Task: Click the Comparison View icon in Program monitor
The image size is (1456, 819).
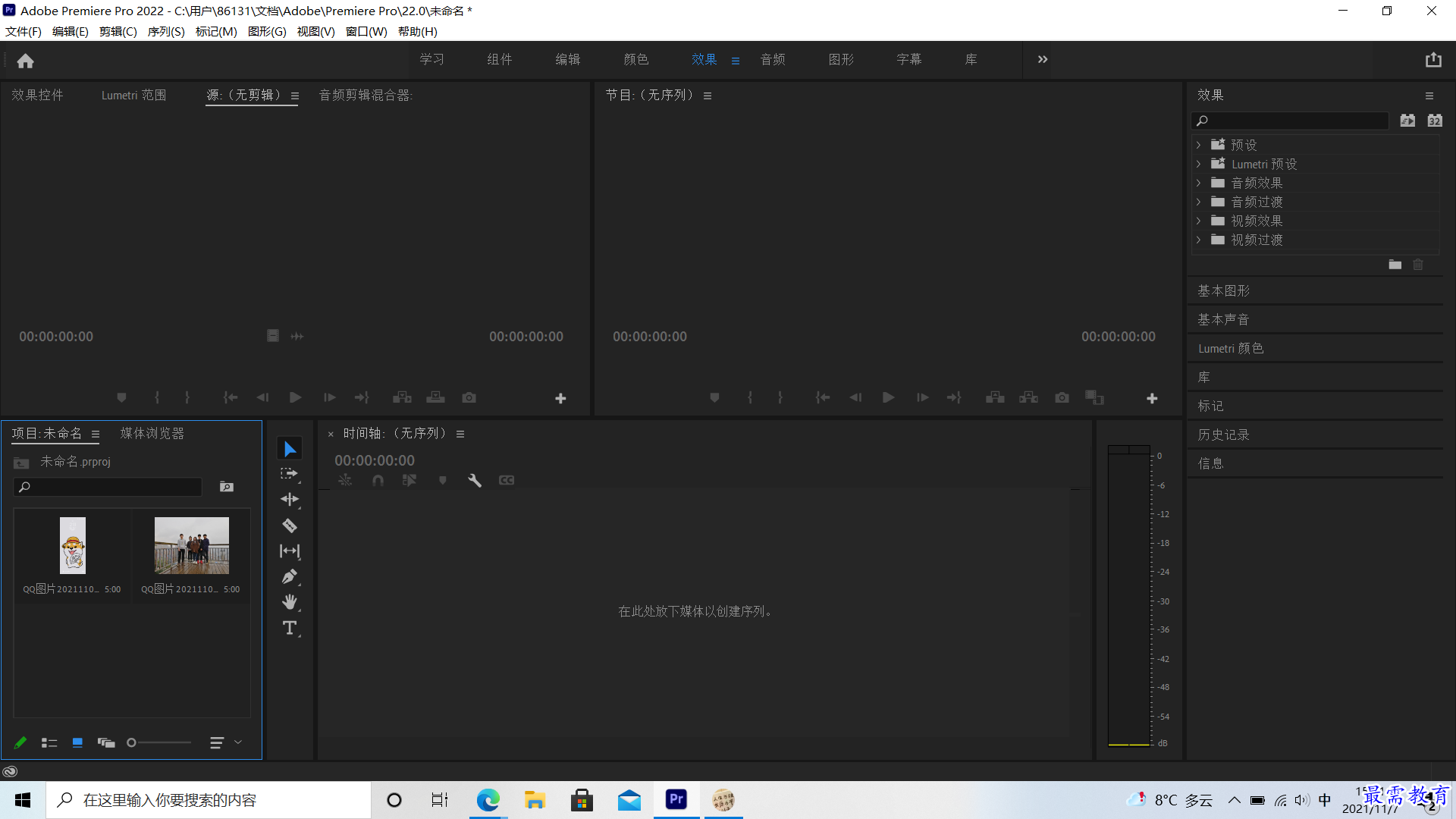Action: click(x=1094, y=397)
